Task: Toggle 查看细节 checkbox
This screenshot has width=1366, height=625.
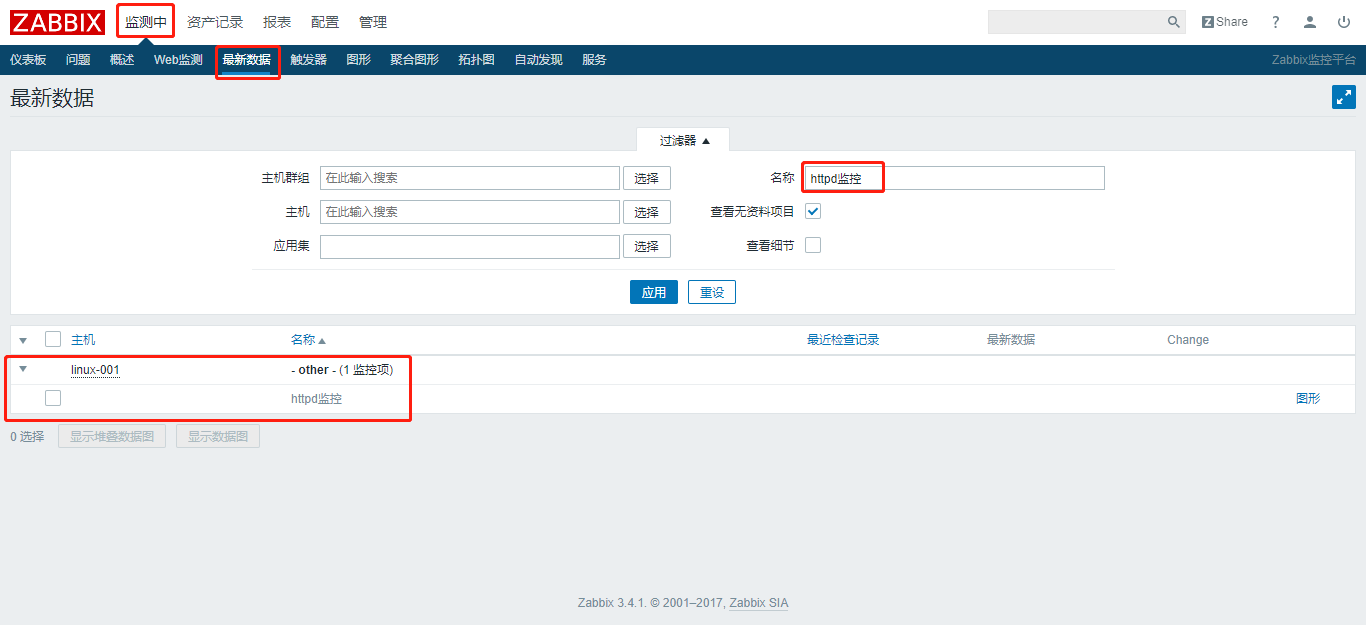Action: coord(813,245)
